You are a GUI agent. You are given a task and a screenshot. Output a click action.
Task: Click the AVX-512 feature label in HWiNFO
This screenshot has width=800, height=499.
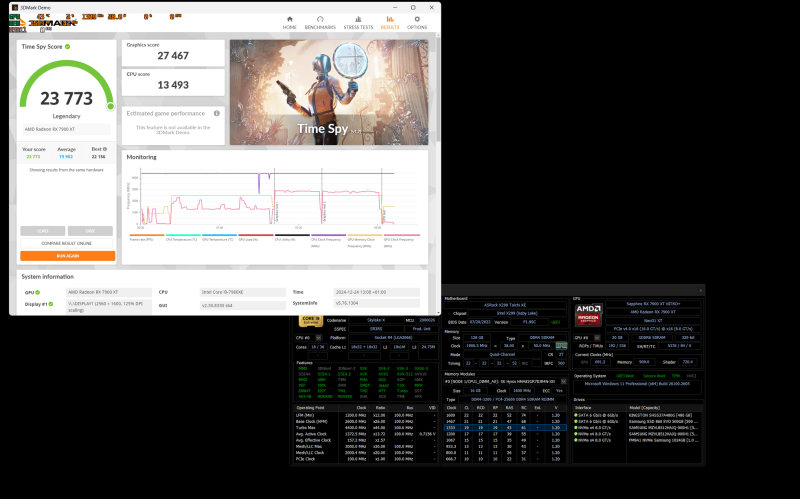(405, 374)
